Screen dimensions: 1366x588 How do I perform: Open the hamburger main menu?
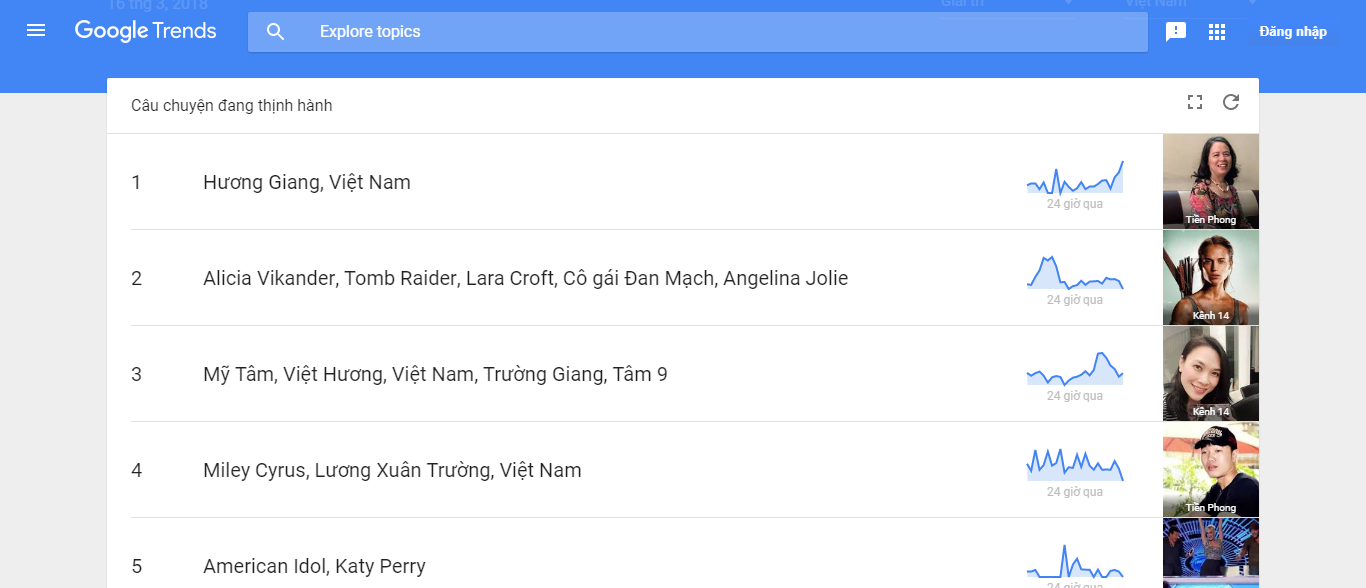tap(36, 31)
